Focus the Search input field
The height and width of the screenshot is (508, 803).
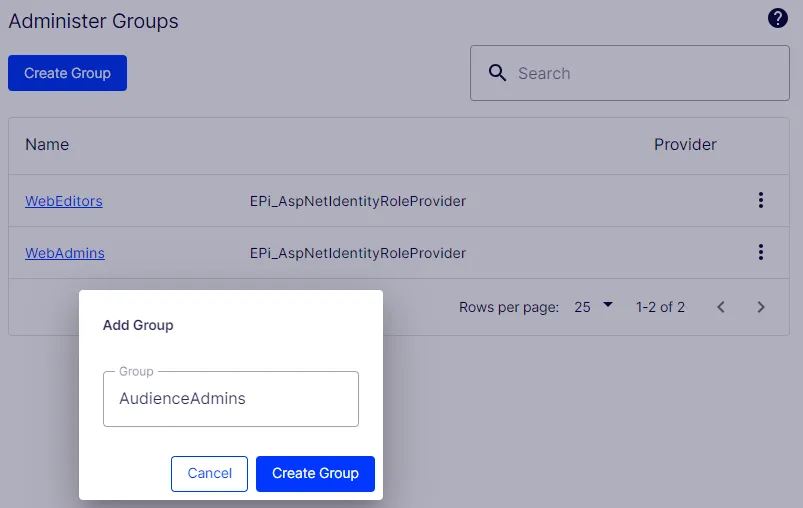tap(630, 73)
